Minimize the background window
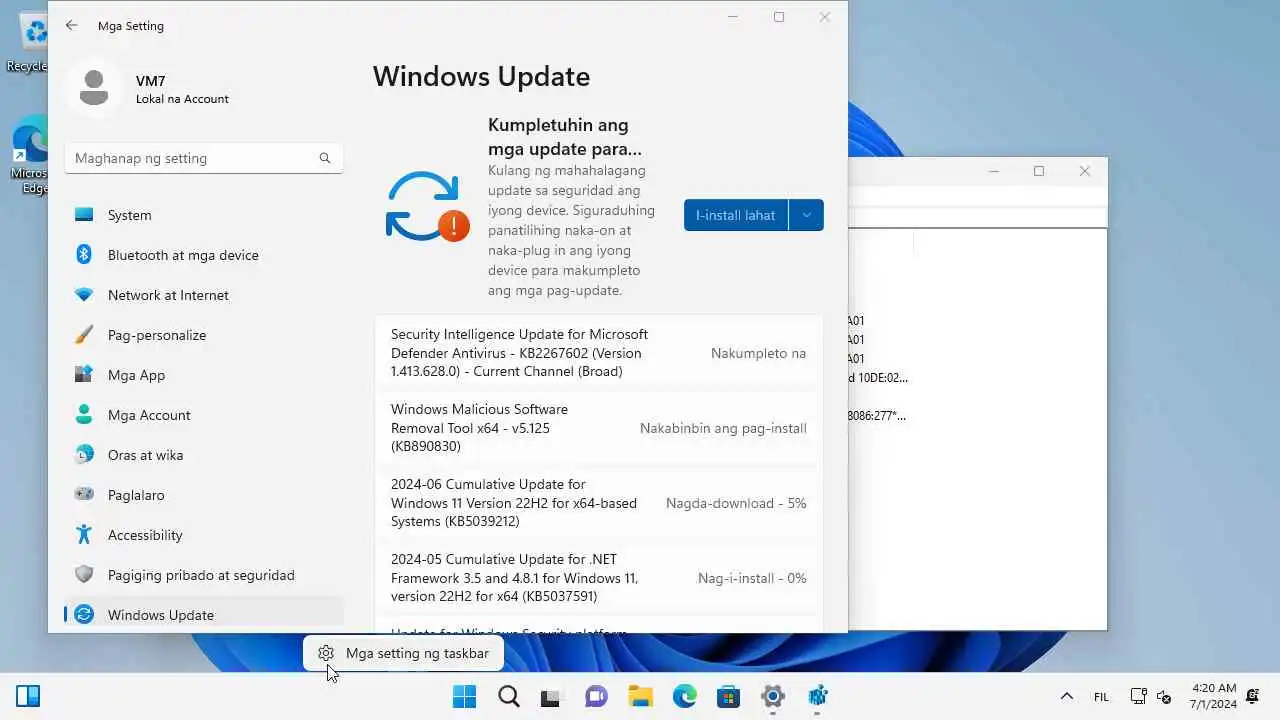This screenshot has height=720, width=1280. click(x=994, y=171)
